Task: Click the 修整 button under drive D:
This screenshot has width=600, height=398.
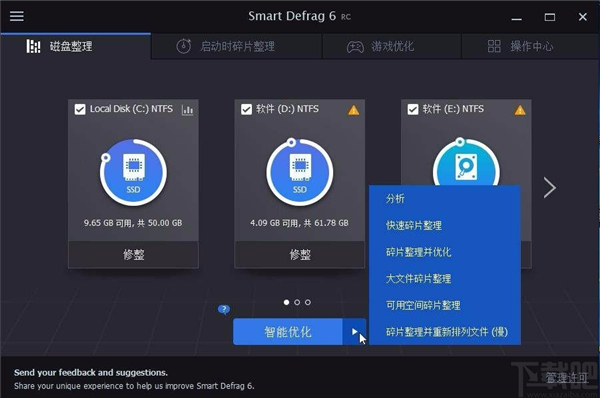Action: 300,254
